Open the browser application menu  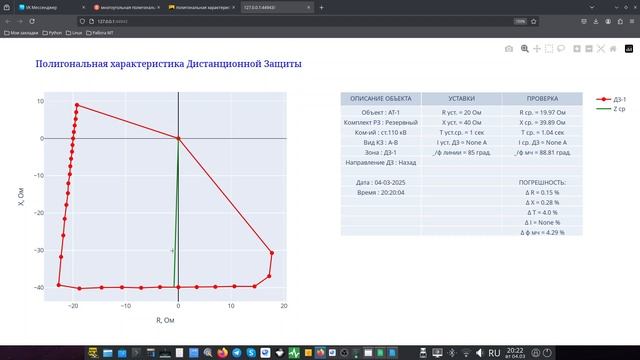click(x=632, y=21)
